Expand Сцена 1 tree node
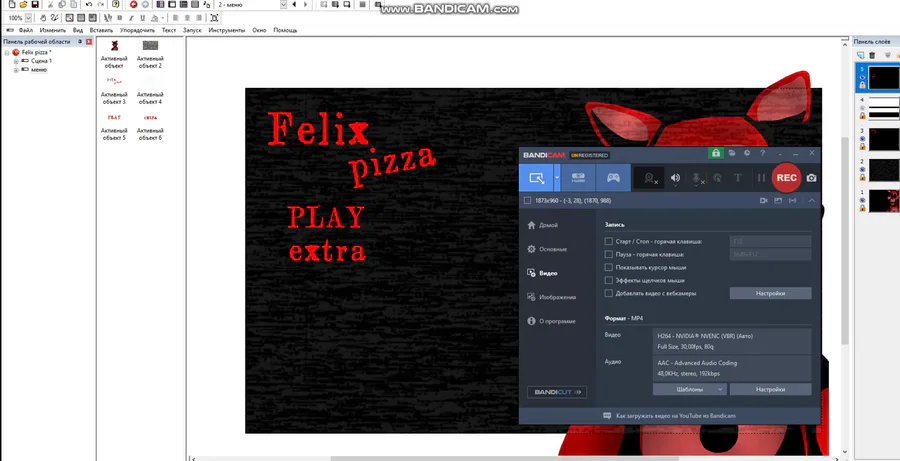This screenshot has width=900, height=461. pyautogui.click(x=16, y=61)
